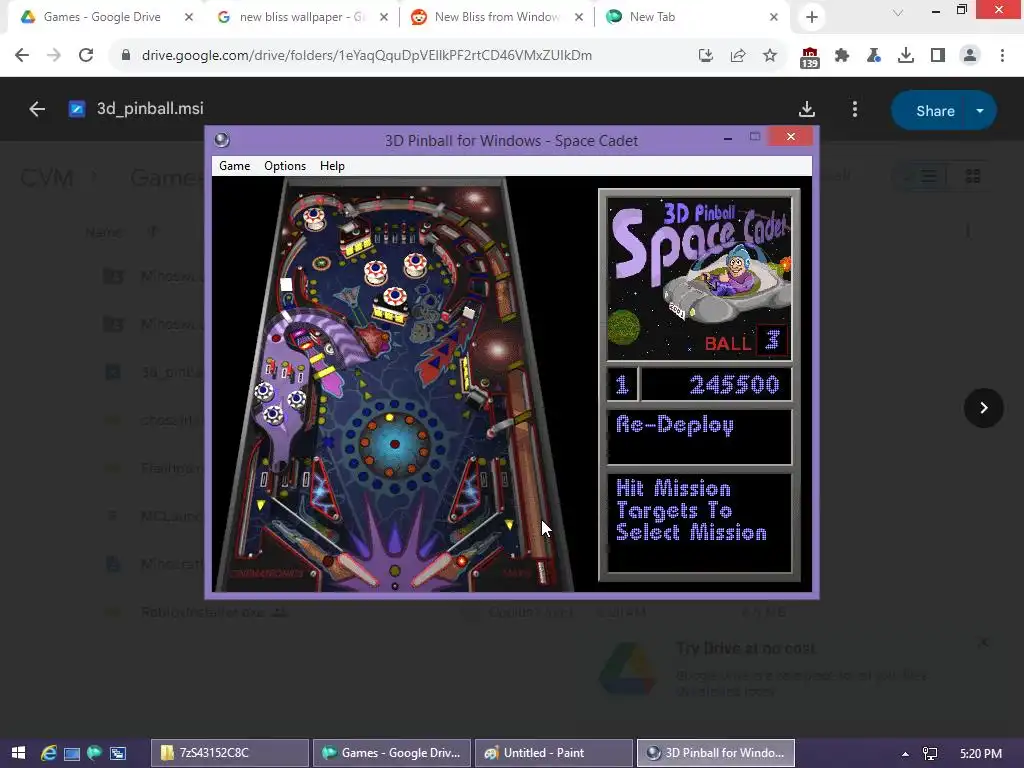Image resolution: width=1024 pixels, height=768 pixels.
Task: Show hidden system tray icons arrow
Action: [905, 754]
